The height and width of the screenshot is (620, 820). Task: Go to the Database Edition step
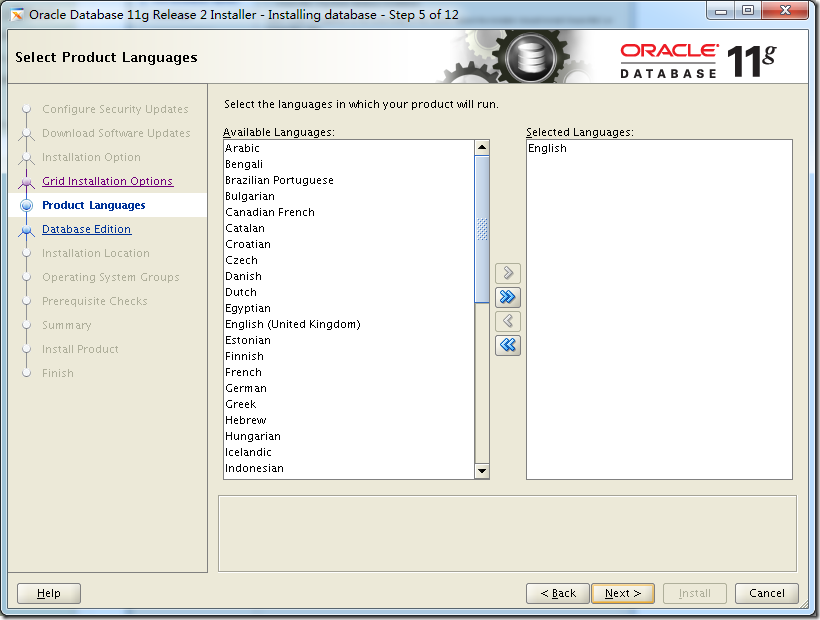coord(86,229)
